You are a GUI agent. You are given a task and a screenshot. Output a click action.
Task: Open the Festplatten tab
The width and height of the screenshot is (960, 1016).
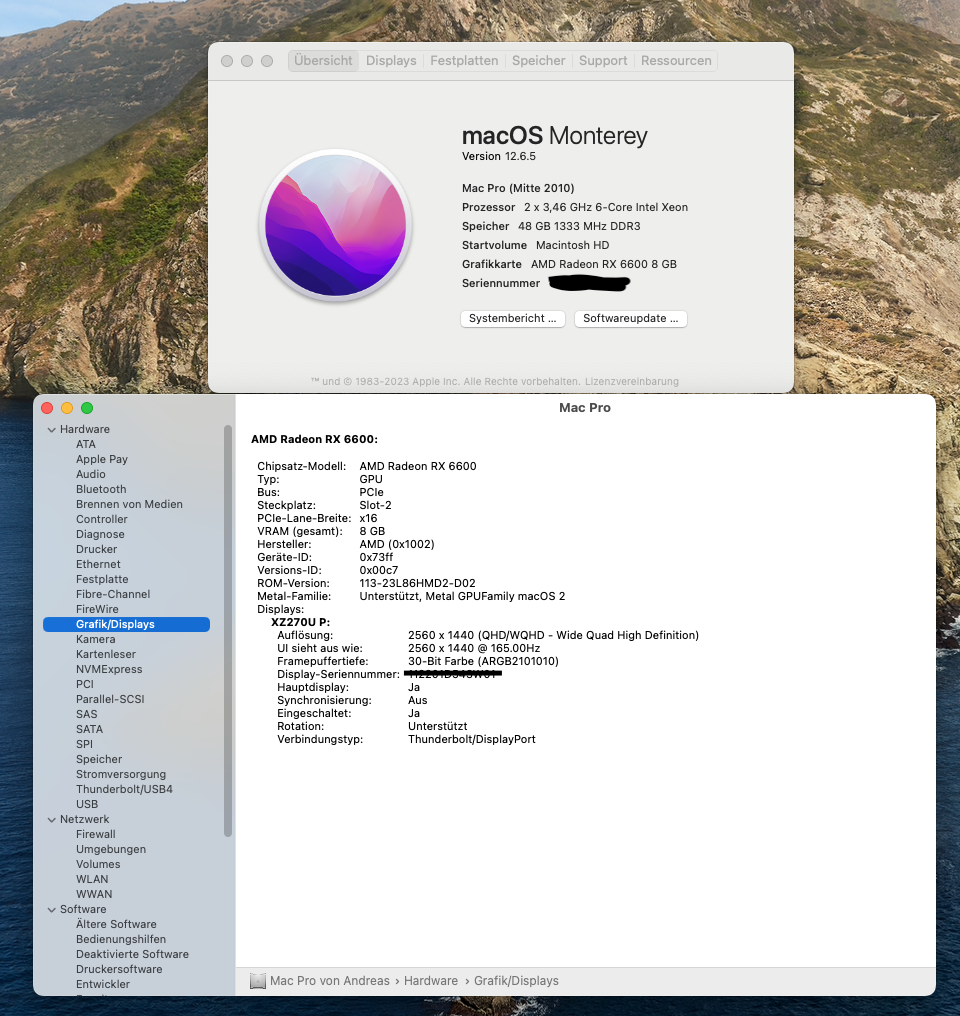[x=464, y=60]
